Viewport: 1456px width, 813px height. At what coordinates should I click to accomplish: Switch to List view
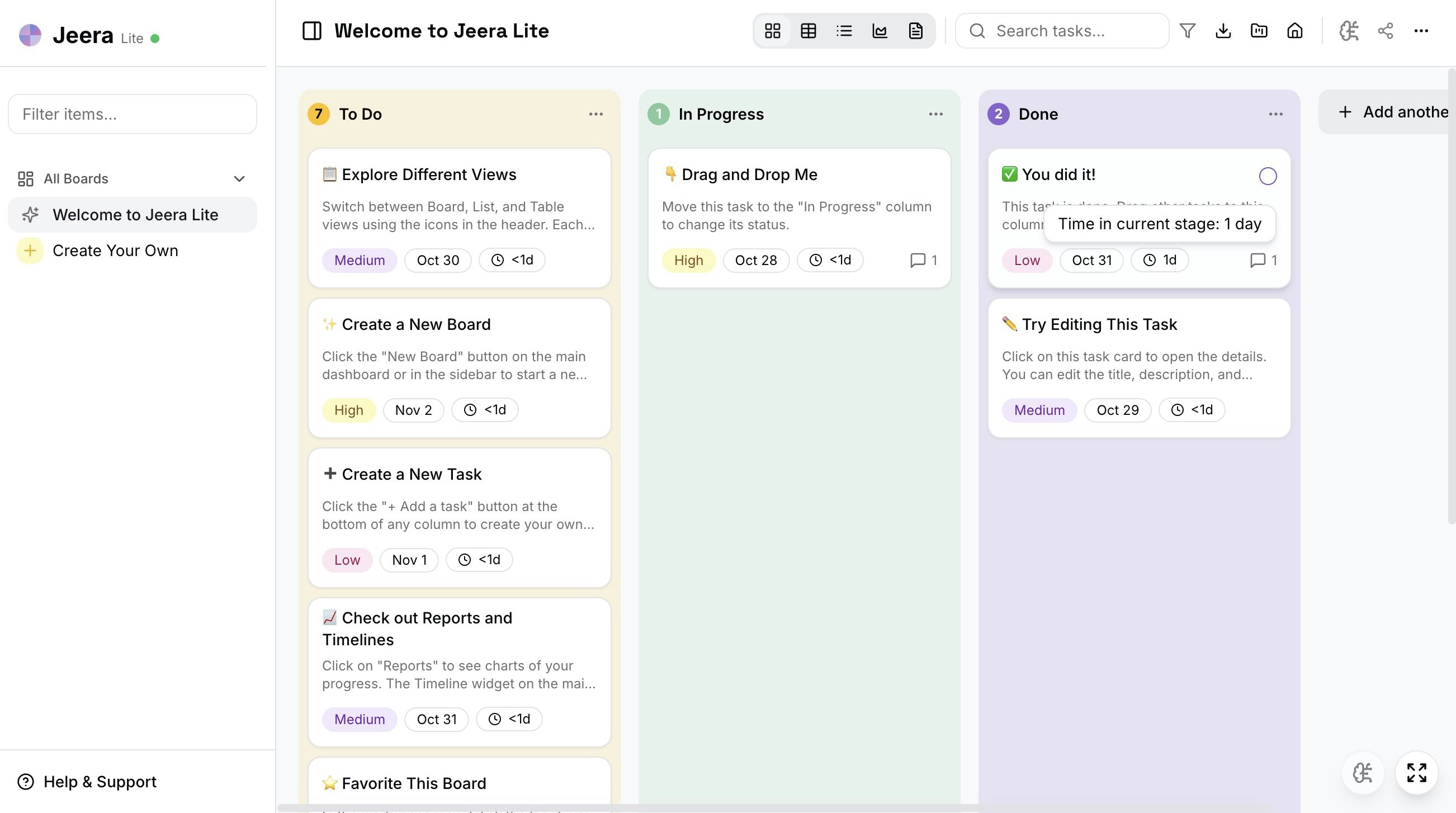tap(844, 31)
